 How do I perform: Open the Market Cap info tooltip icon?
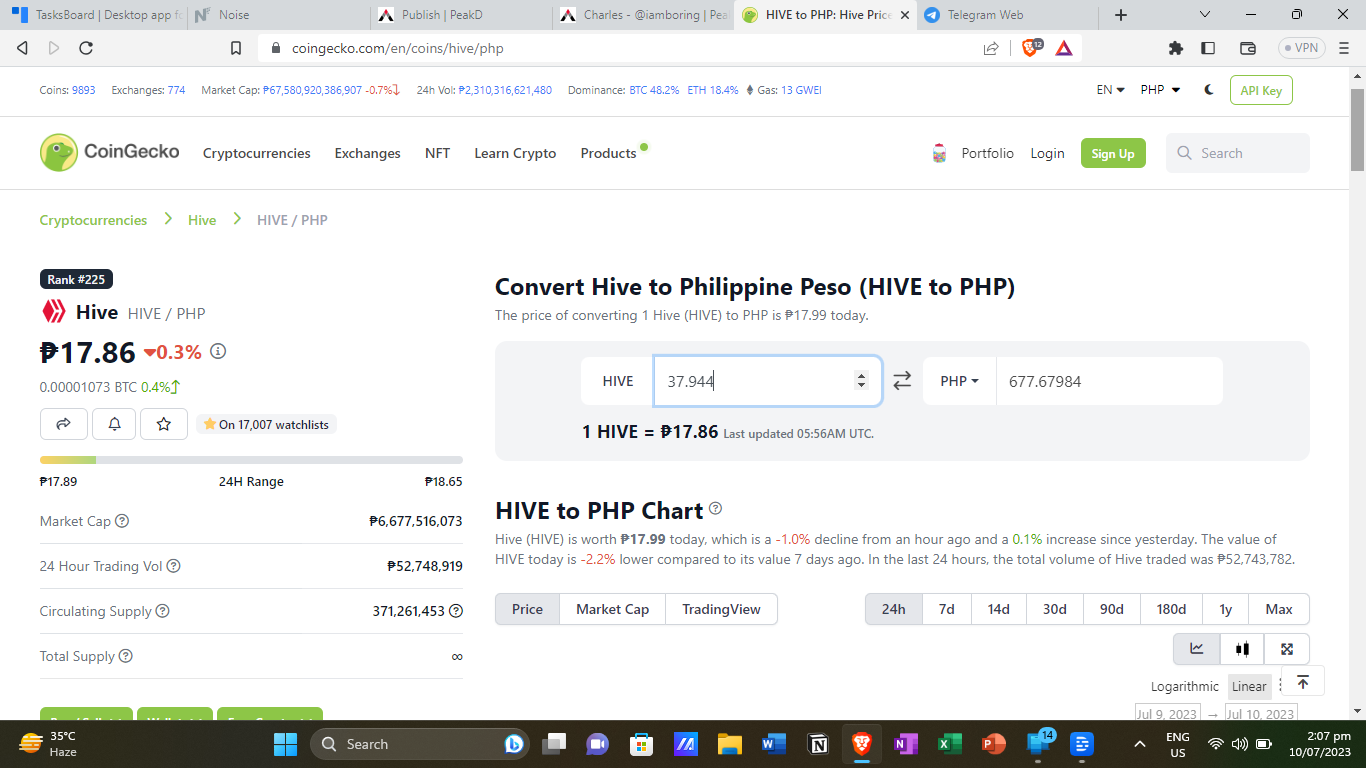click(122, 521)
